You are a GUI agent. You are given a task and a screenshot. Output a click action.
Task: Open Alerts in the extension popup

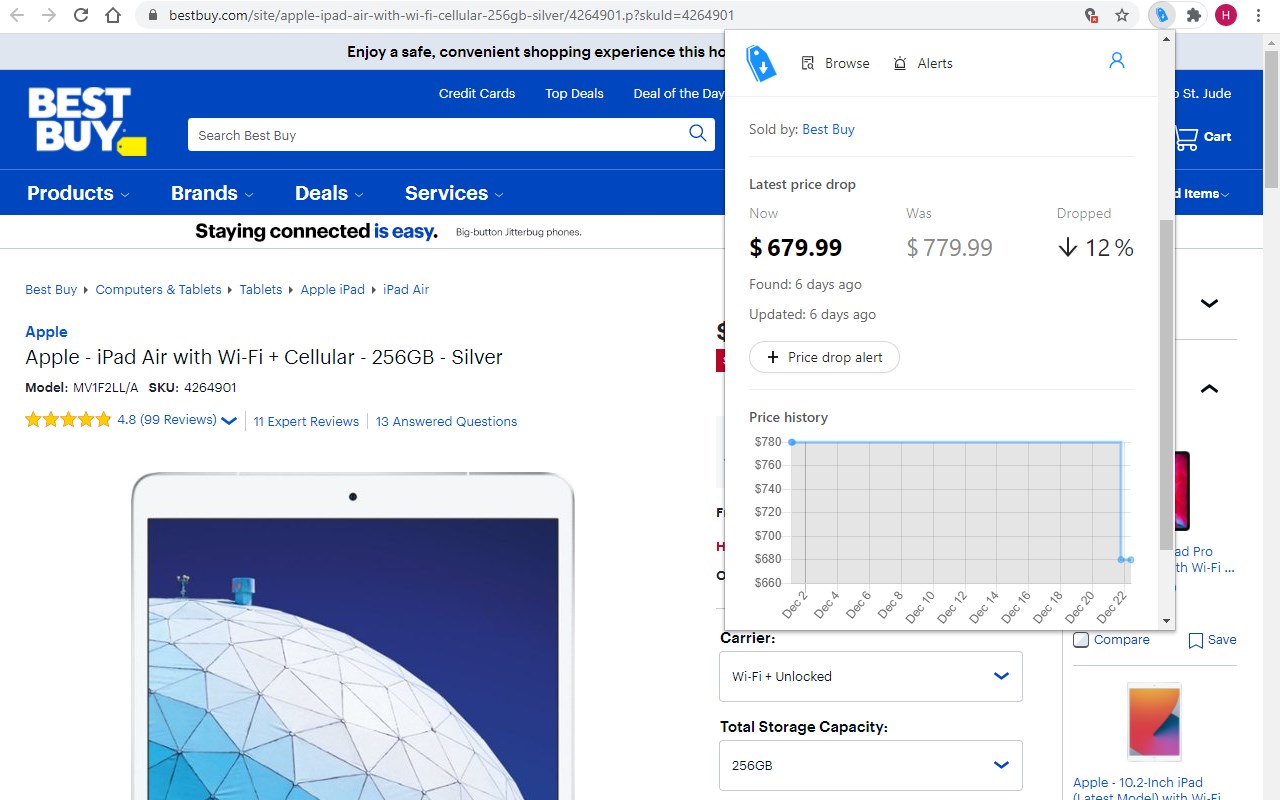coord(923,63)
